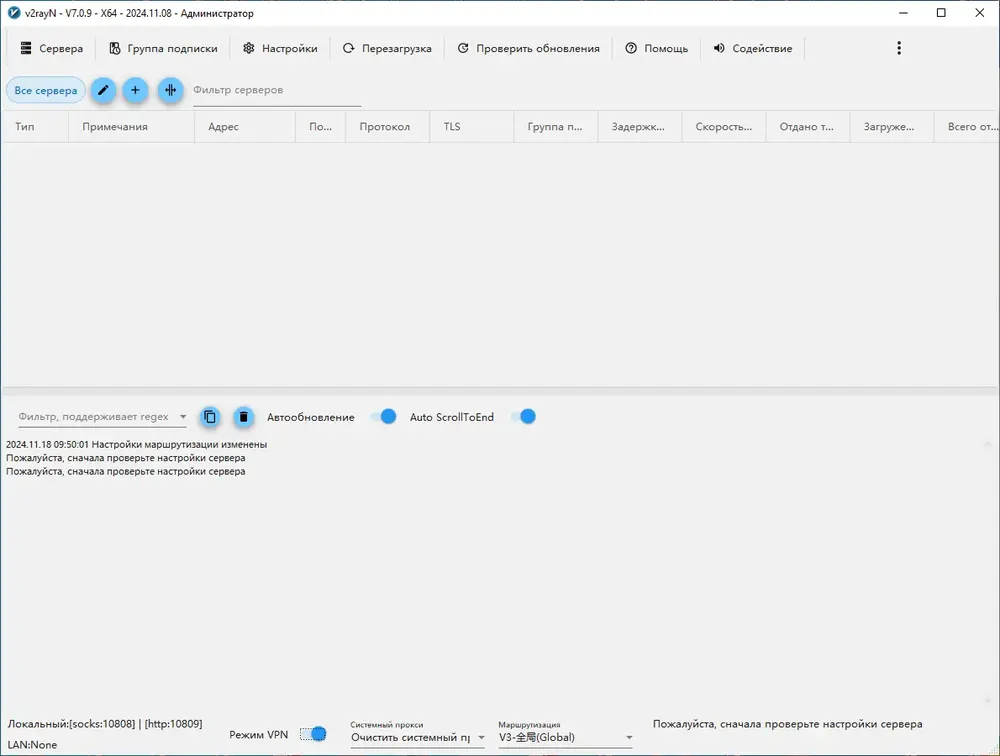The image size is (1000, 756).
Task: Sort by the Протокол column header
Action: click(387, 126)
